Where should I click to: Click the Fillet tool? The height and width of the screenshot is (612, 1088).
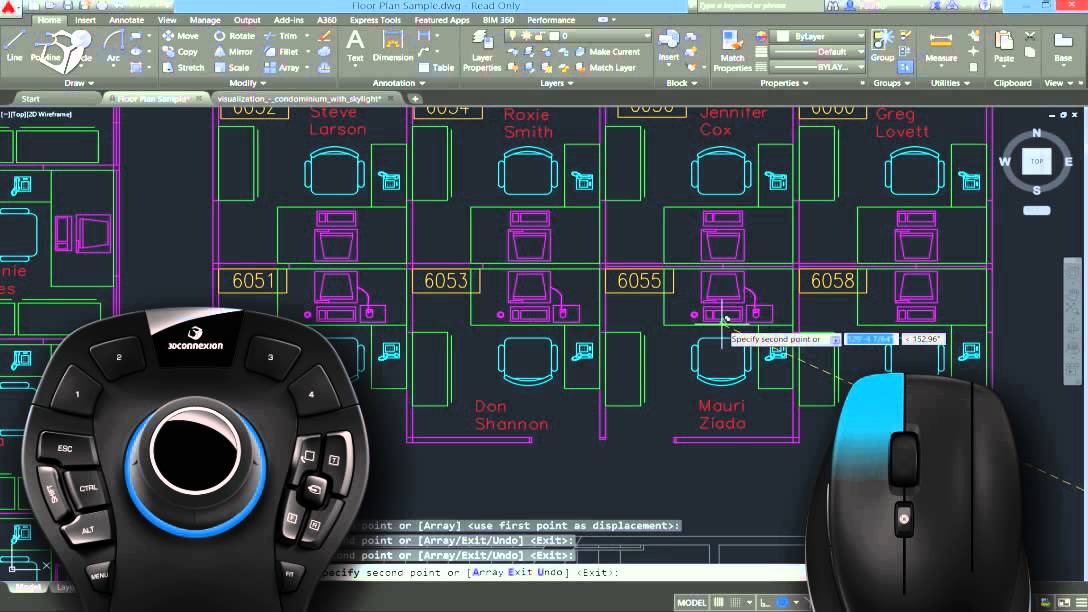tap(282, 51)
